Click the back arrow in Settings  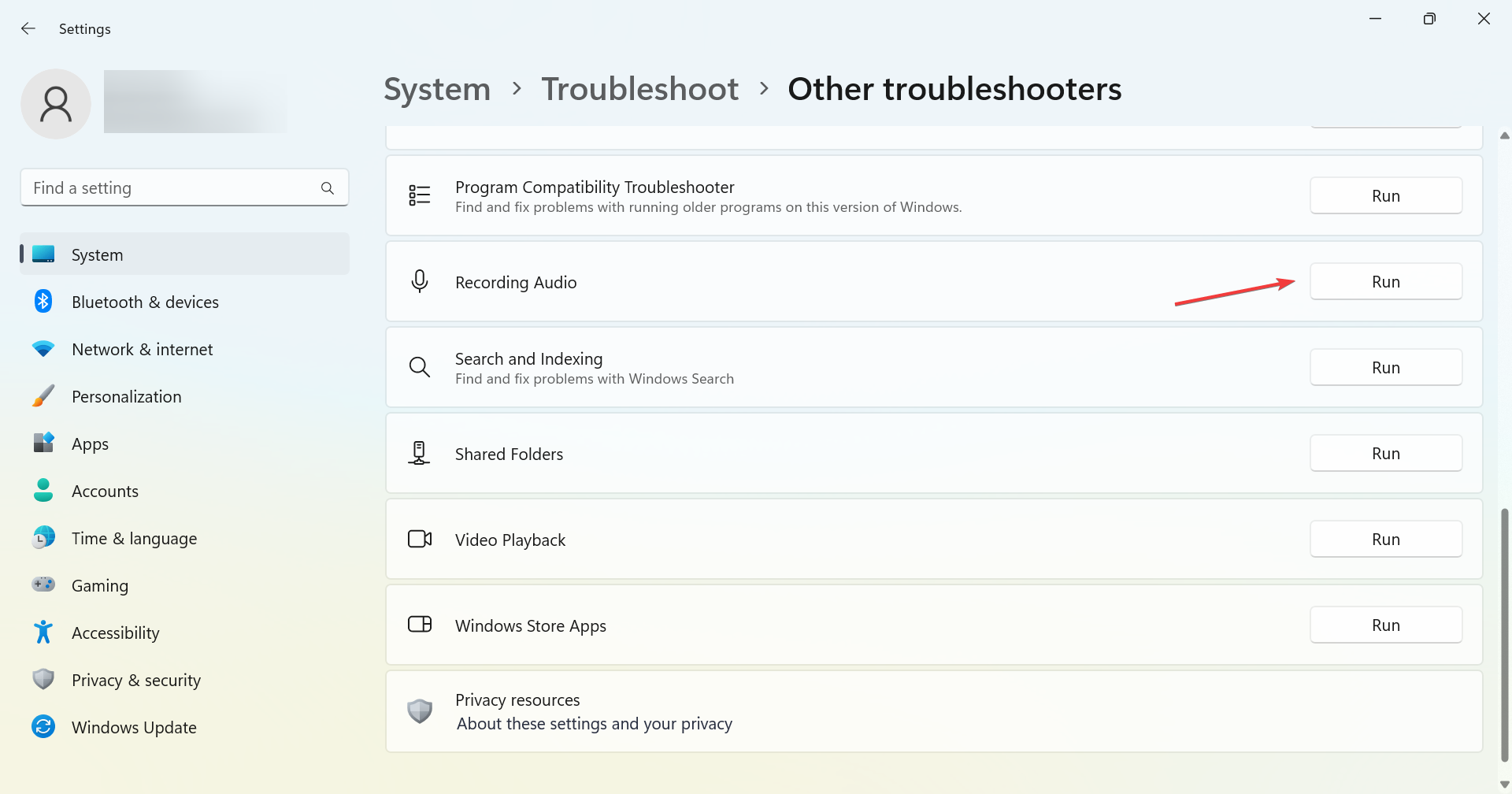[x=28, y=28]
